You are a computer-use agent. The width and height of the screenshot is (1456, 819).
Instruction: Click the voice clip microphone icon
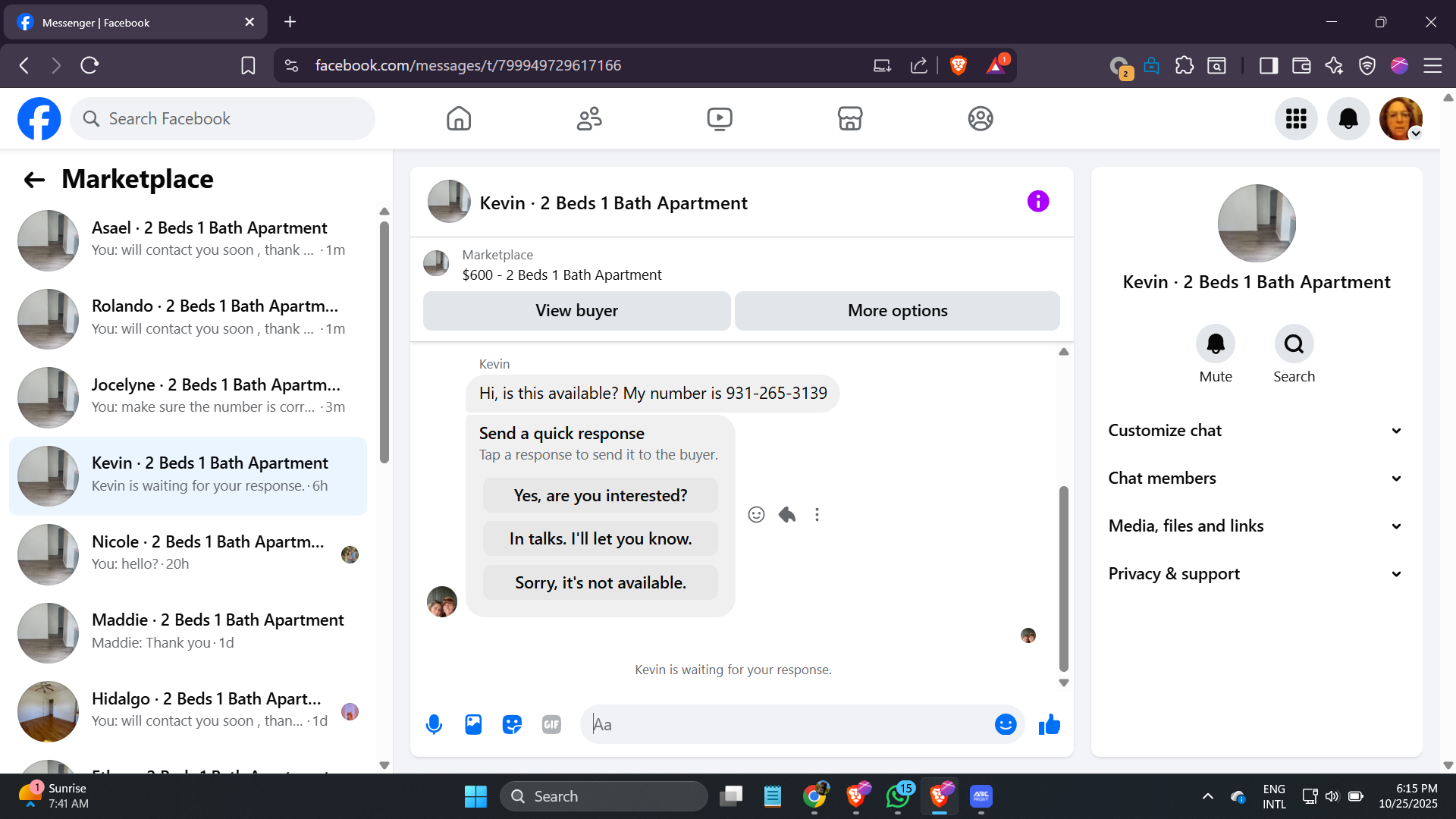[x=434, y=725]
